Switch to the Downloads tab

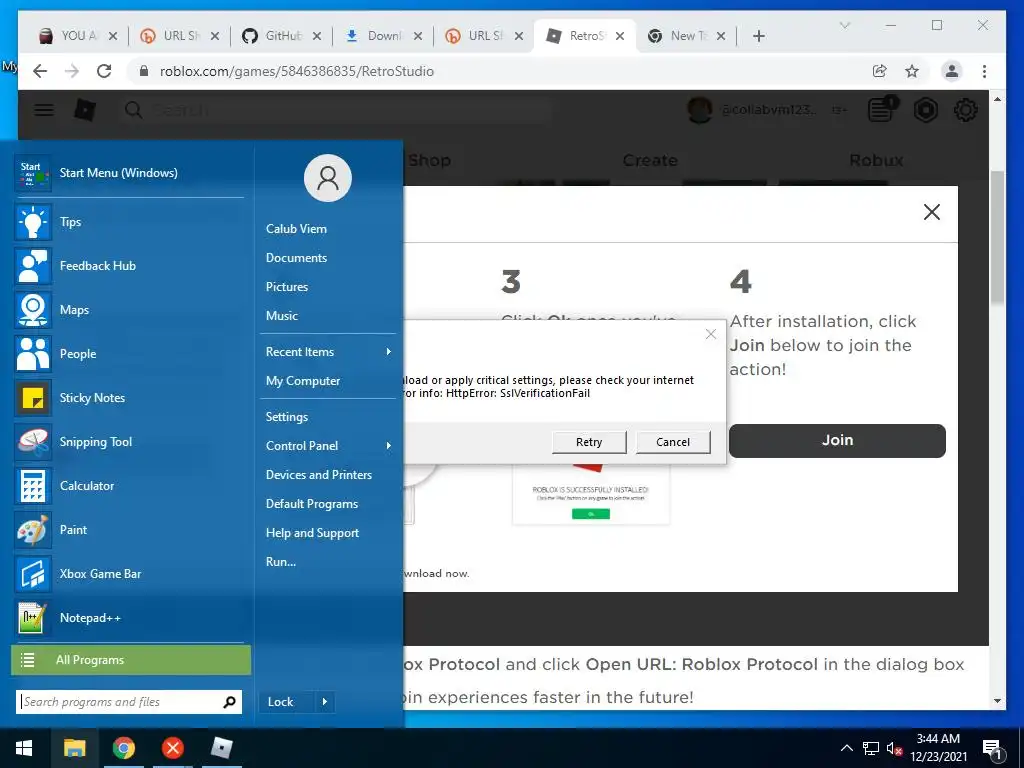[383, 36]
